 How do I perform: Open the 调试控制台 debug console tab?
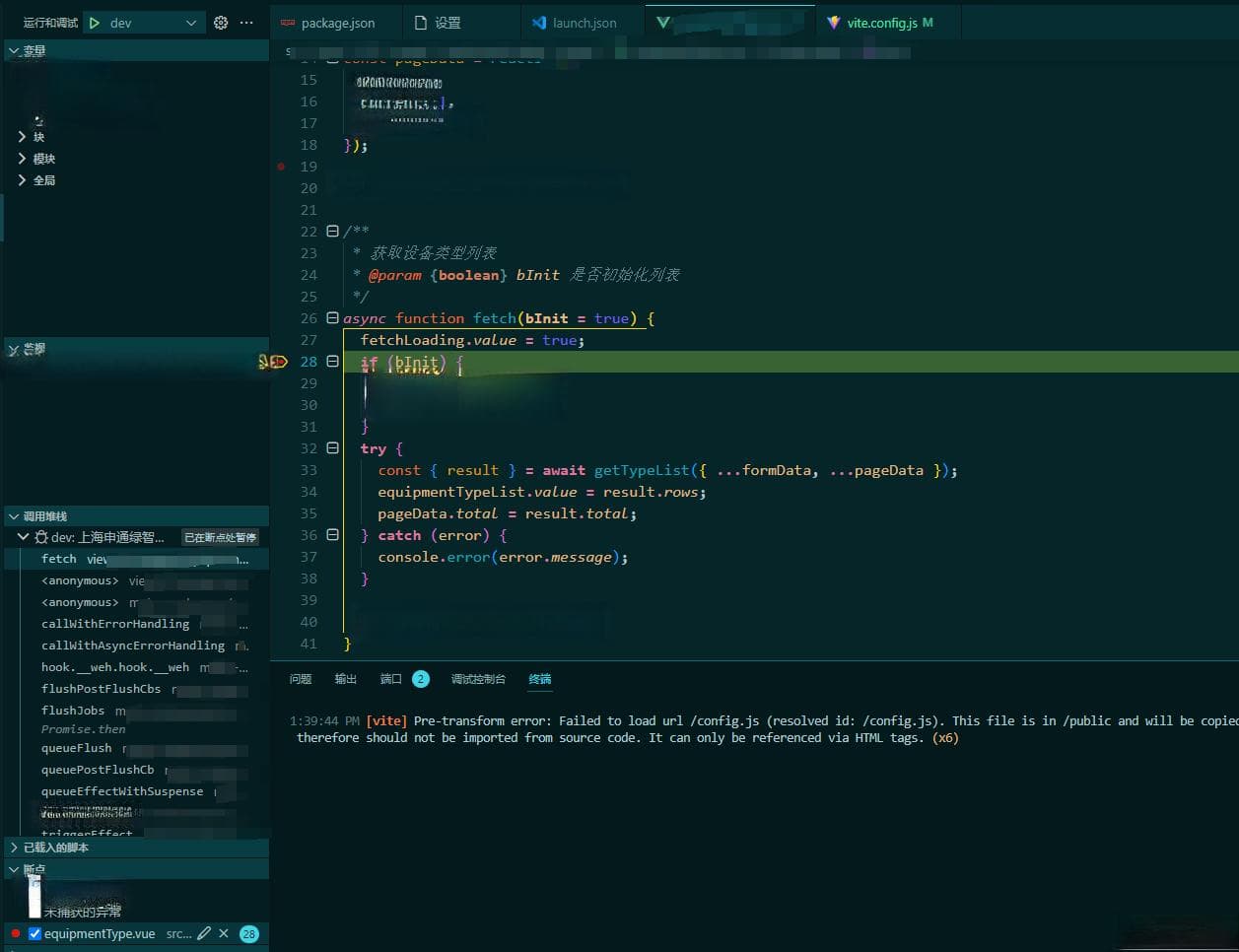pyautogui.click(x=478, y=679)
